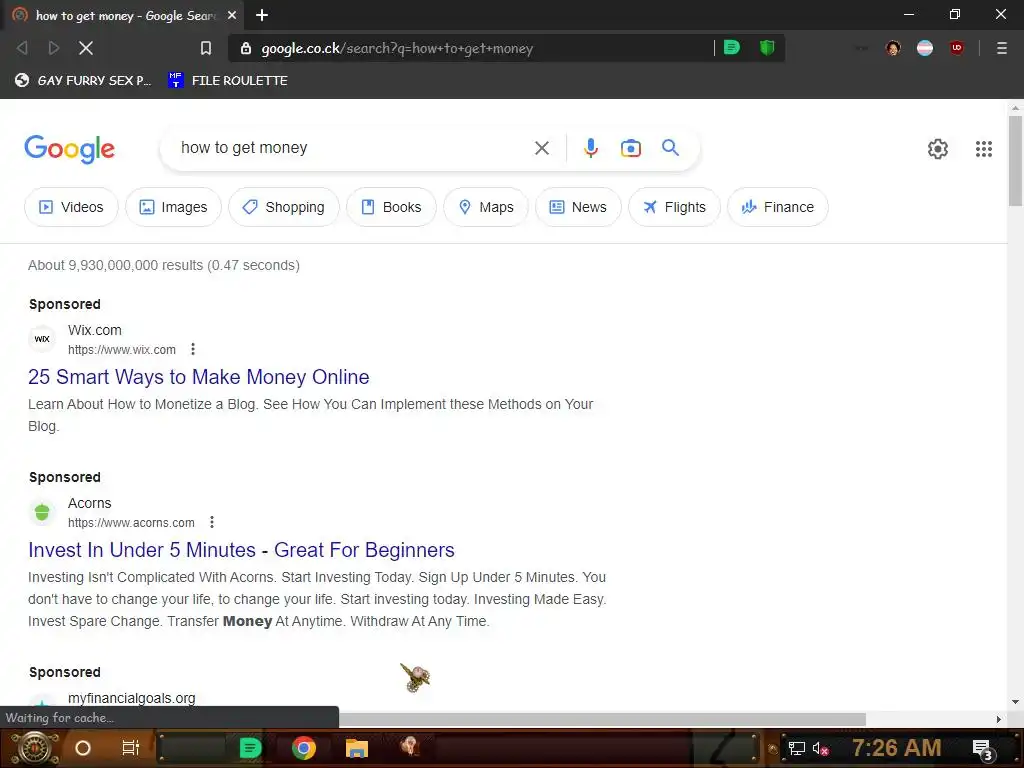The width and height of the screenshot is (1024, 768).
Task: Open the Wix.com ad options menu
Action: pos(193,349)
